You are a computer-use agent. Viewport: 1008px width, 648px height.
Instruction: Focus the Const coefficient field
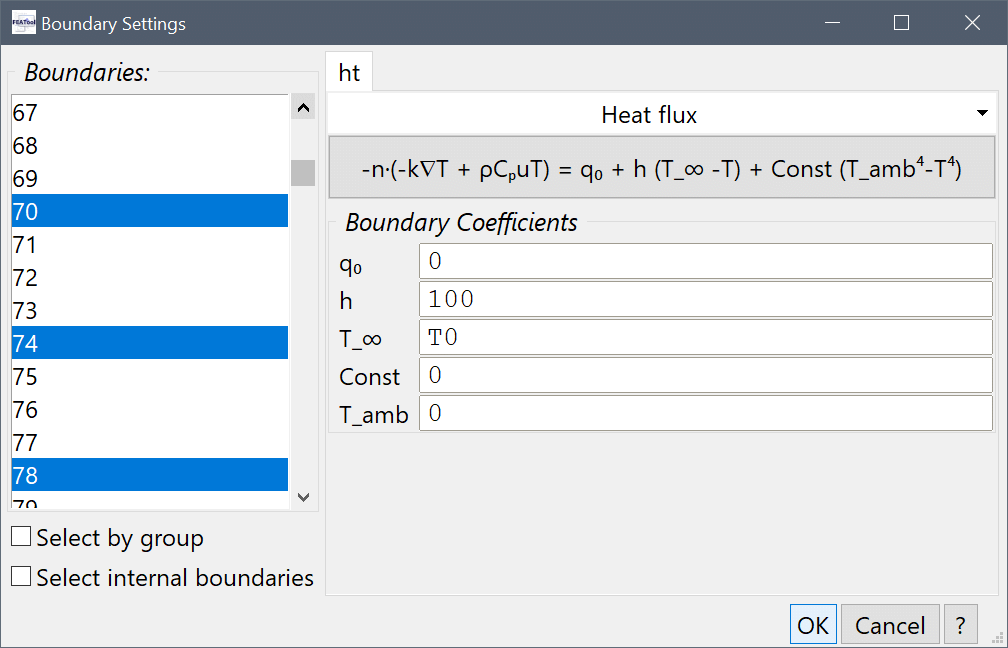tap(705, 376)
